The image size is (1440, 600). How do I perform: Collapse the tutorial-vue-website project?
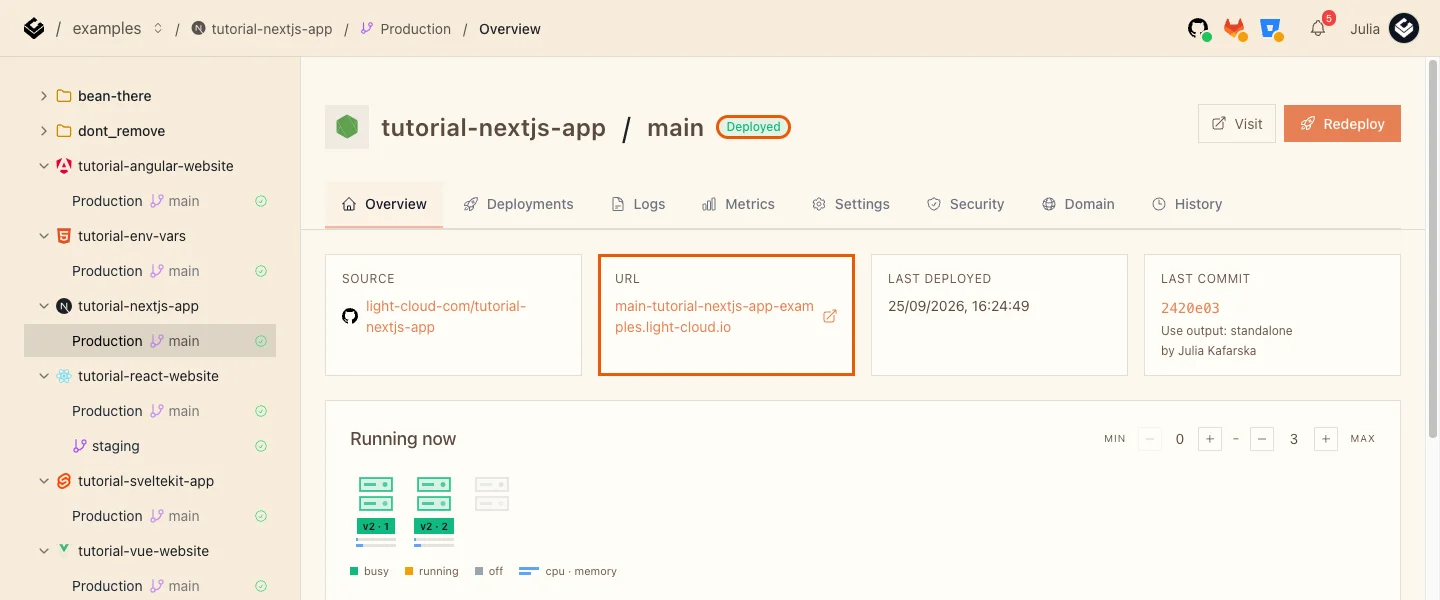43,551
